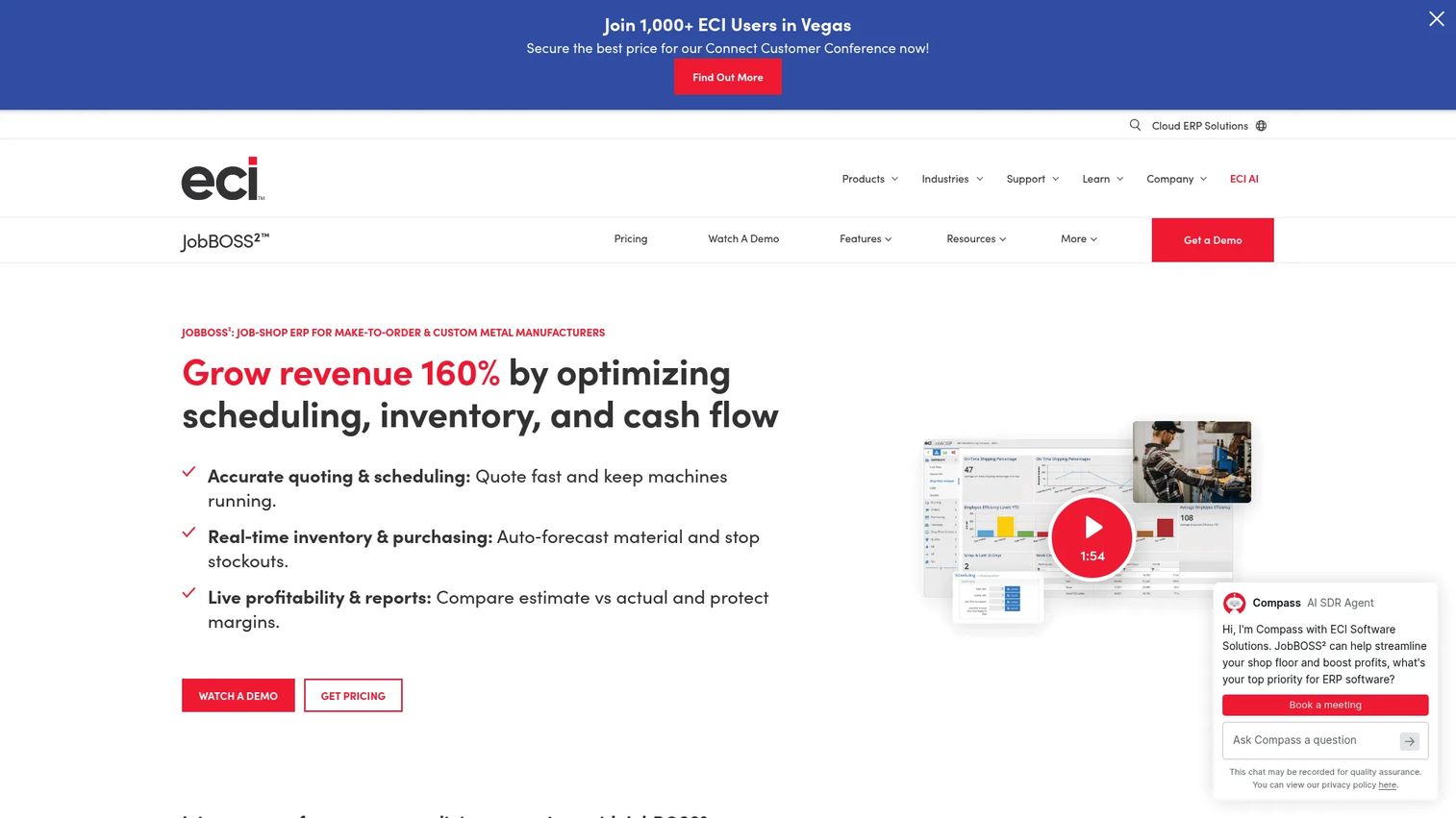The image size is (1456, 818).
Task: Open site search with magnifier icon
Action: coord(1135,125)
